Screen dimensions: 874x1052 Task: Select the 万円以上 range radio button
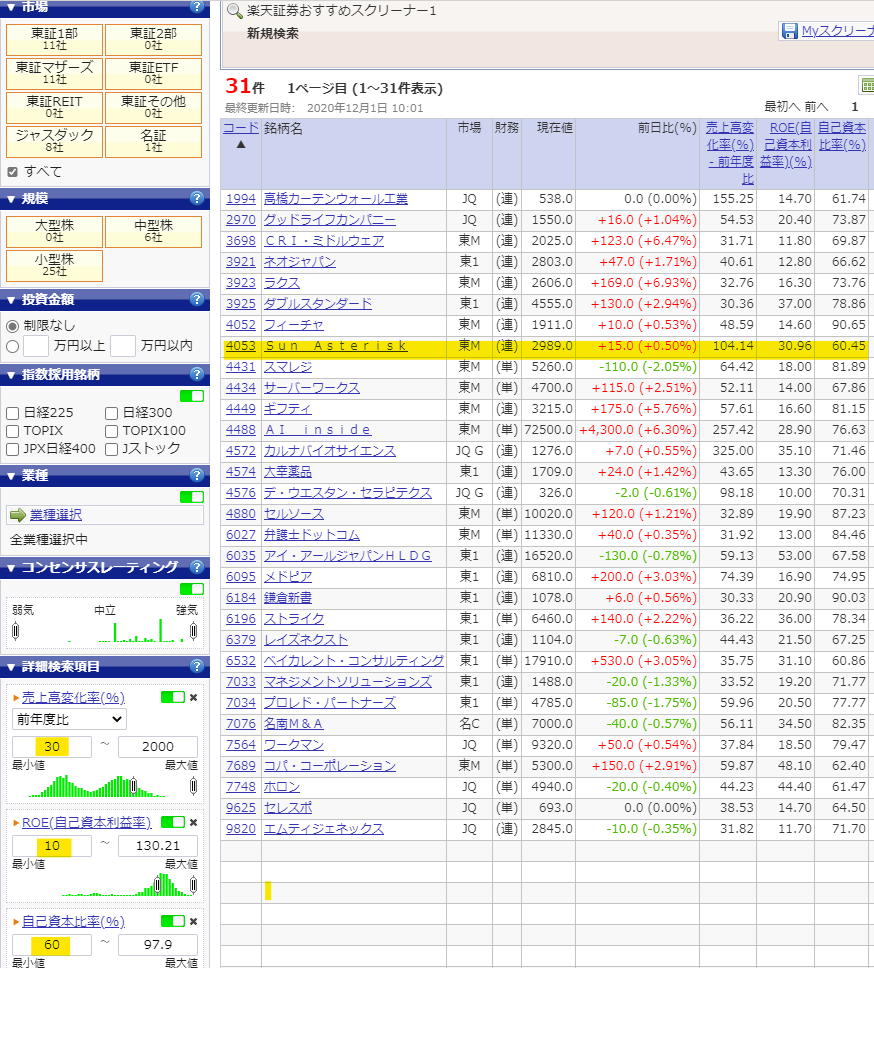12,346
